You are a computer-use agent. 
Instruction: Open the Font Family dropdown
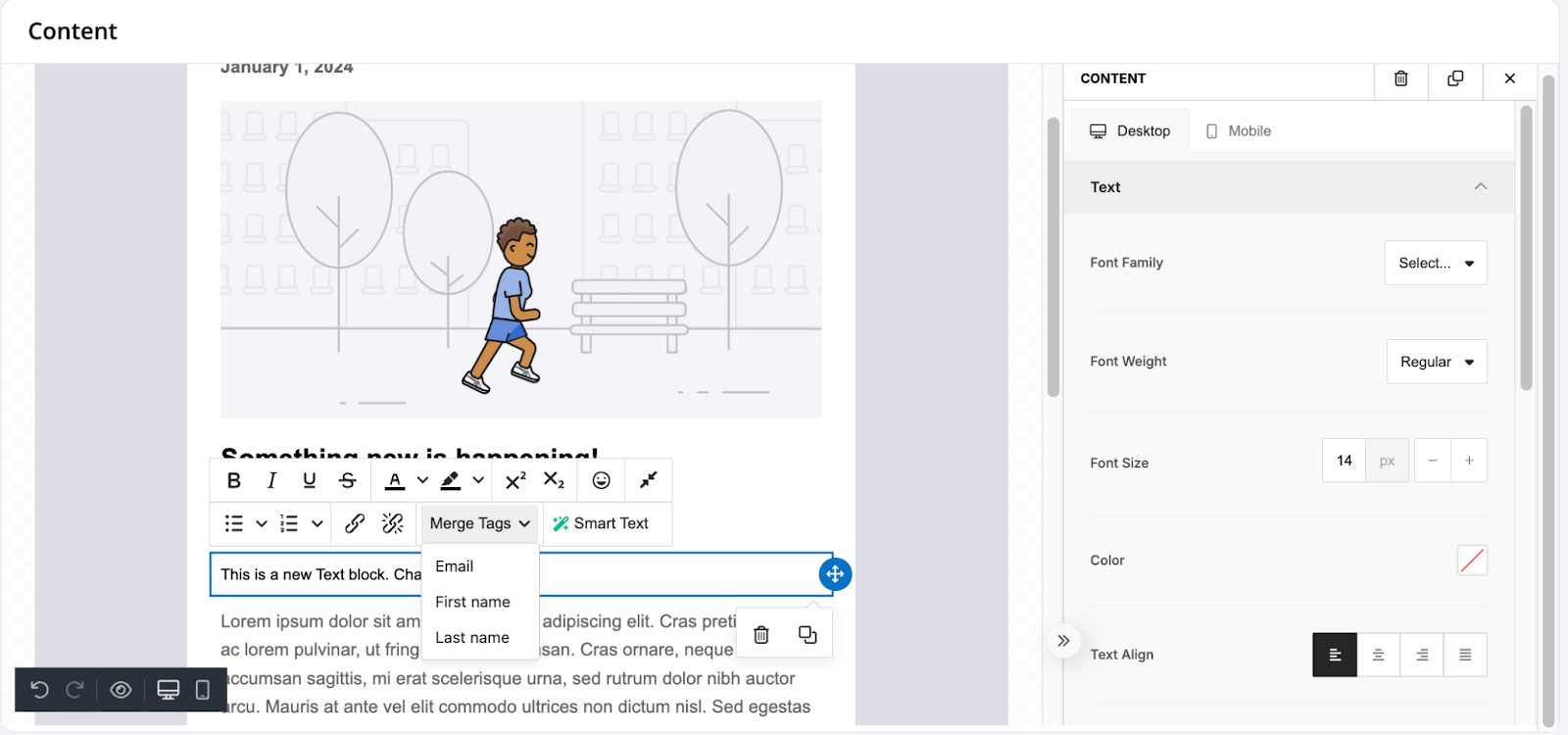tap(1435, 263)
